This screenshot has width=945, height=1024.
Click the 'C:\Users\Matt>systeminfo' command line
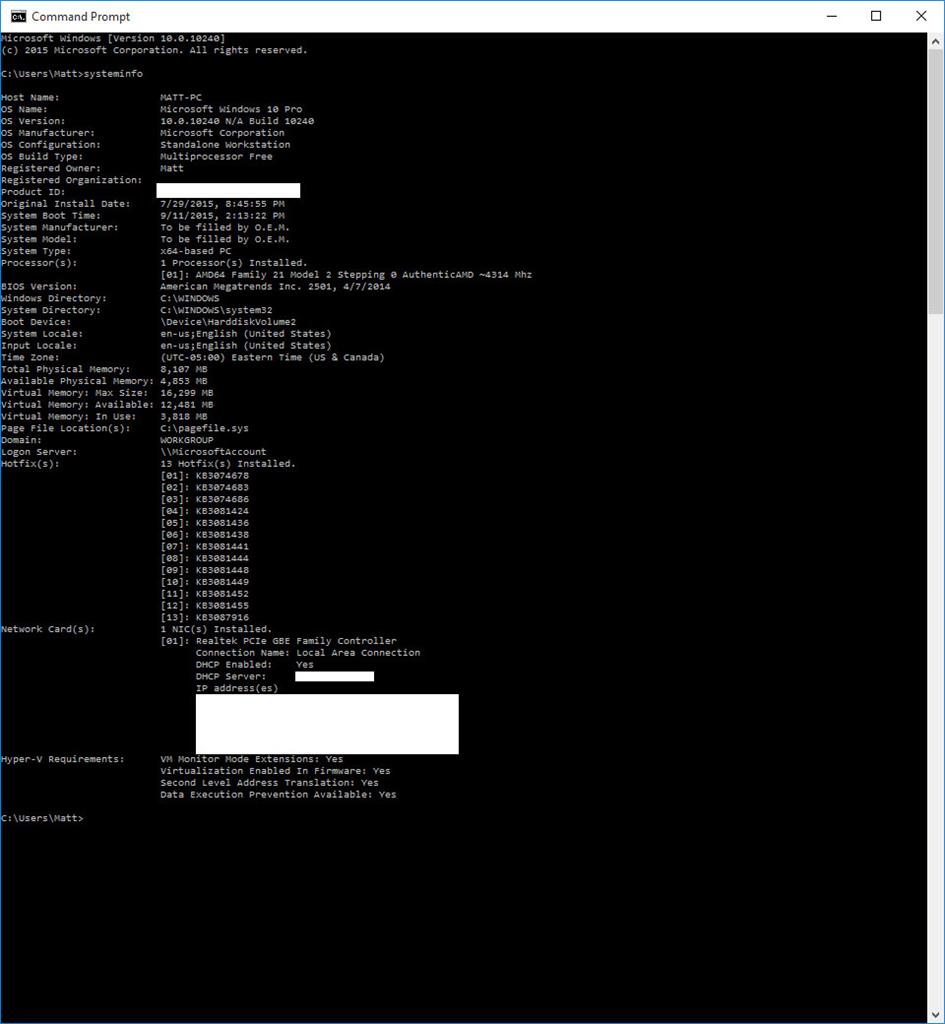(72, 74)
